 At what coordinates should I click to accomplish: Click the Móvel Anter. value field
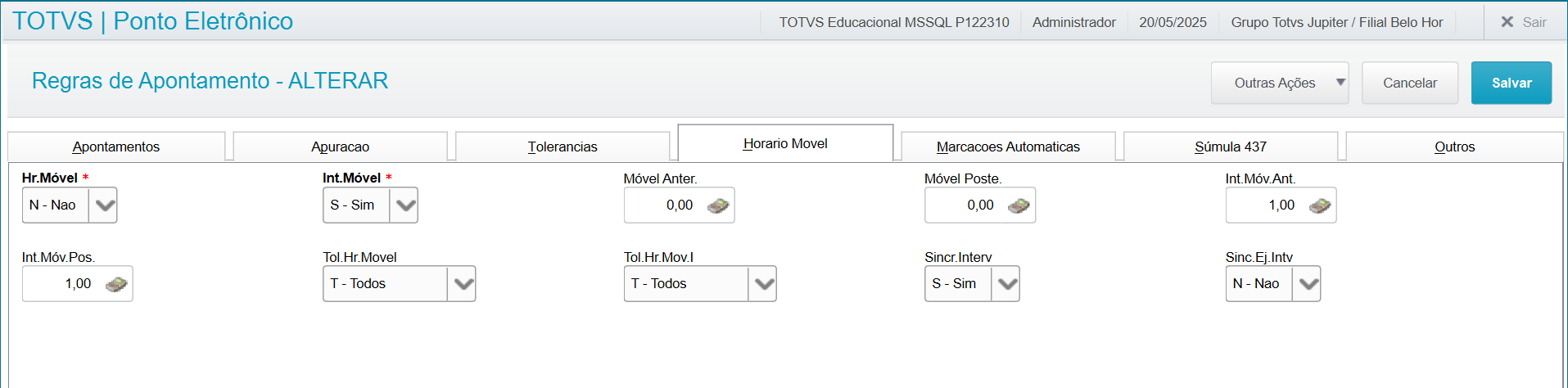click(x=663, y=205)
